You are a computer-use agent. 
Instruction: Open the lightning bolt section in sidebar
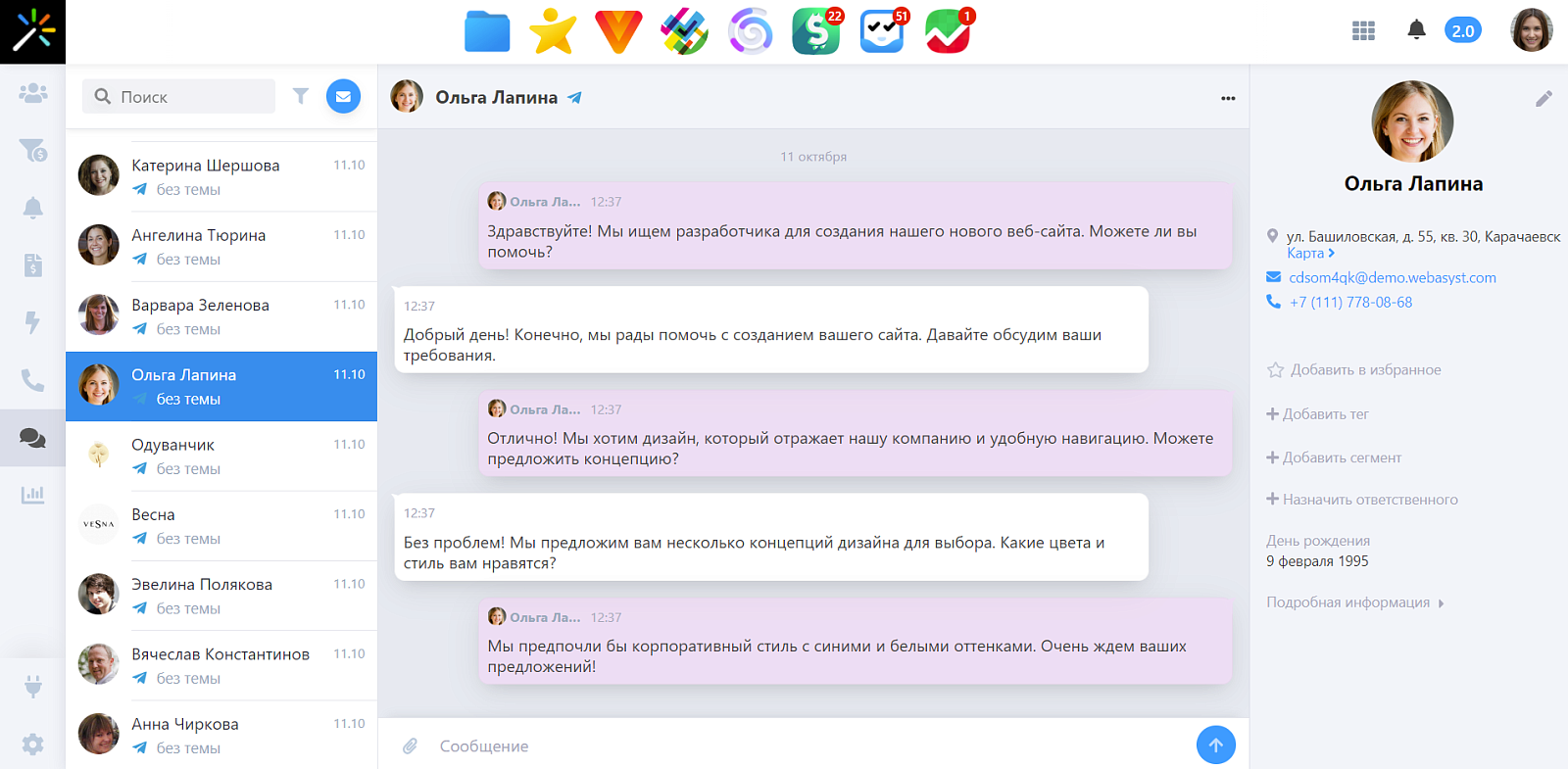click(x=32, y=322)
